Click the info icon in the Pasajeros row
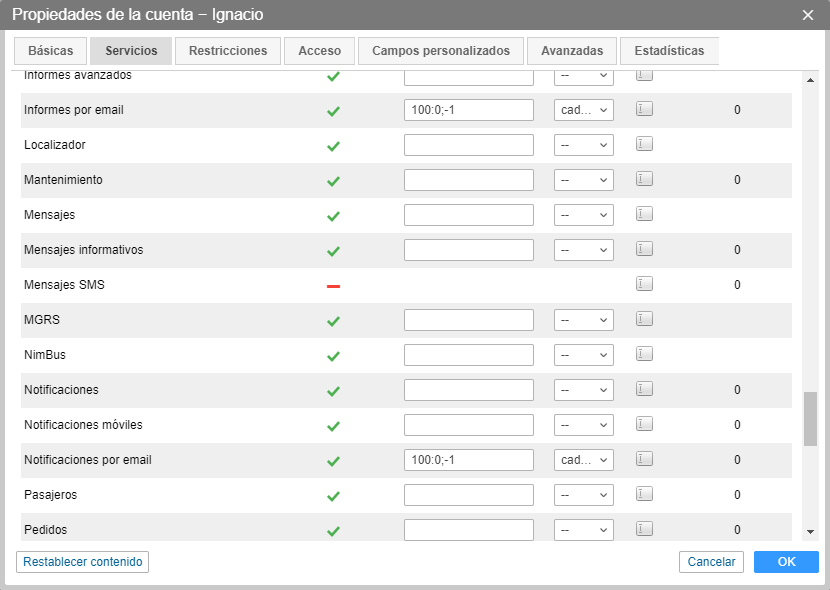 point(644,494)
